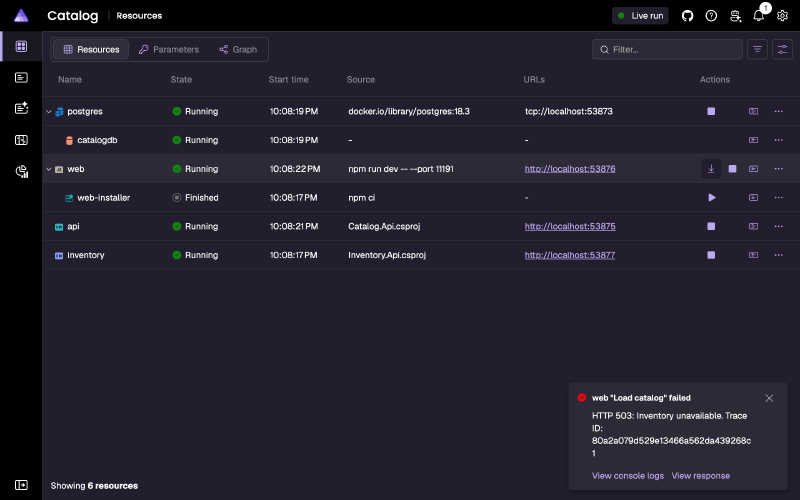Open console logs for web-installer row
Viewport: 800px width, 500px height.
tap(753, 197)
